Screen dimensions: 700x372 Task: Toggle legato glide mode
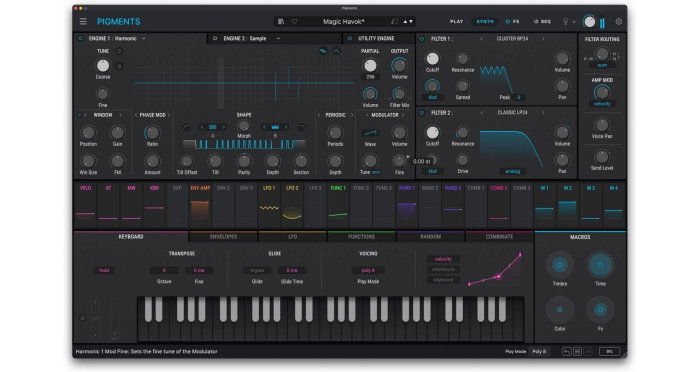257,270
